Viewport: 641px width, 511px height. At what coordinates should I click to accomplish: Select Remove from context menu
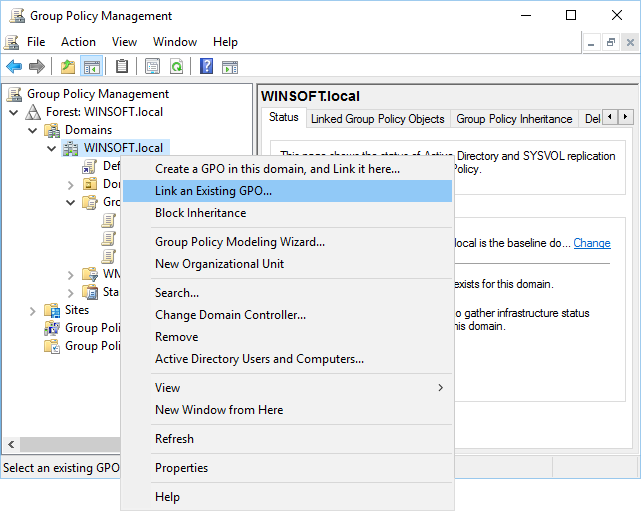tap(287, 337)
